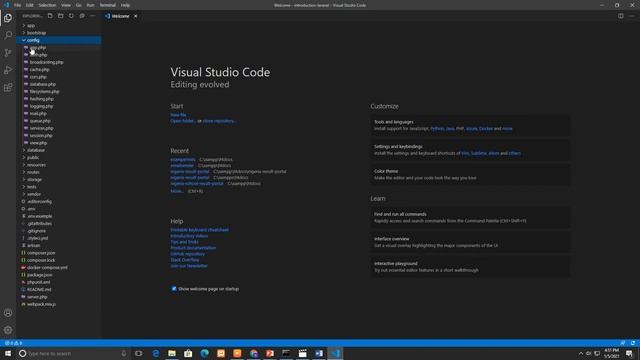Open the .gitignore file
Screen dimensions: 640x360
tap(36, 231)
